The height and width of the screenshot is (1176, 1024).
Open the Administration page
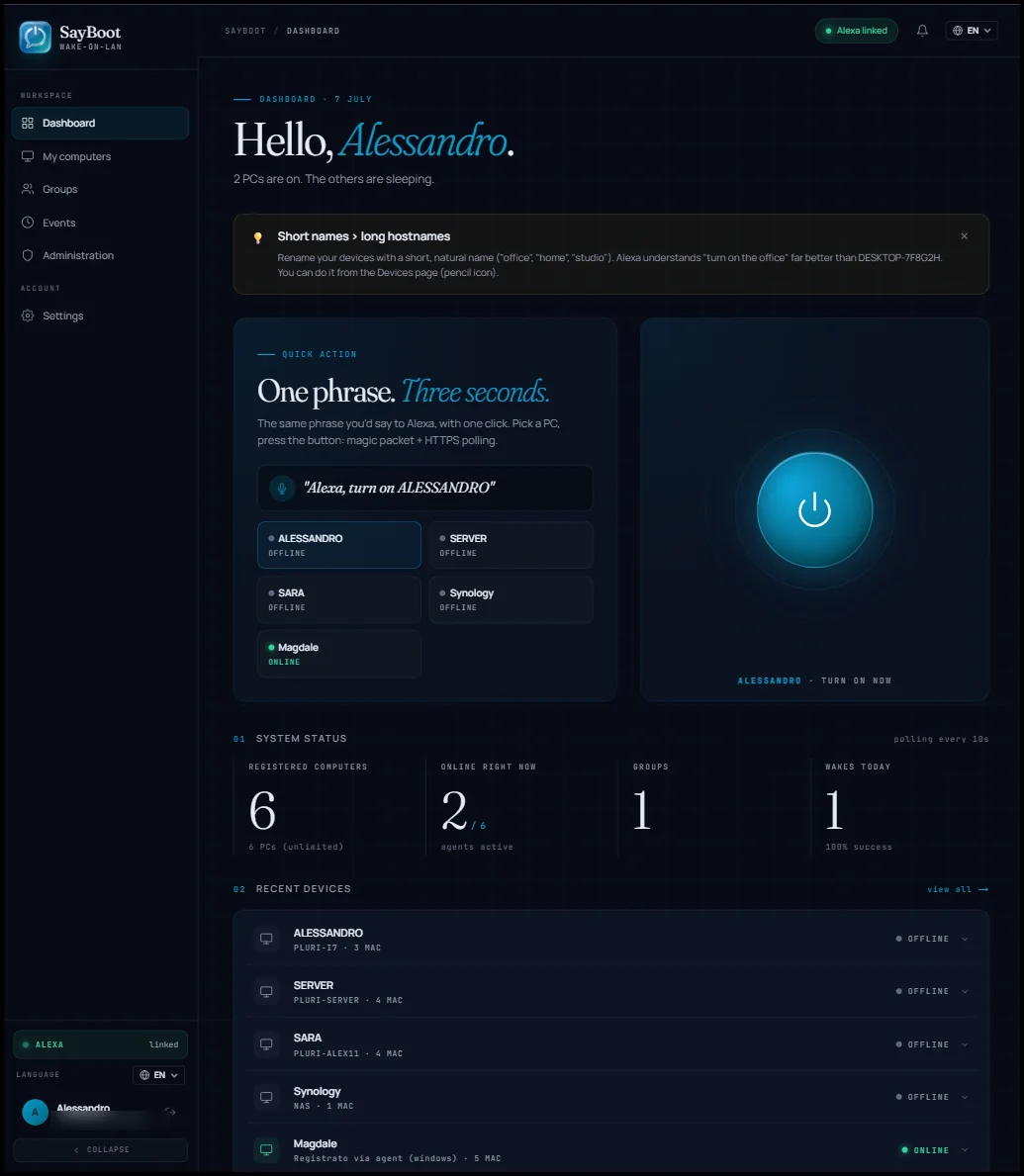[x=101, y=255]
